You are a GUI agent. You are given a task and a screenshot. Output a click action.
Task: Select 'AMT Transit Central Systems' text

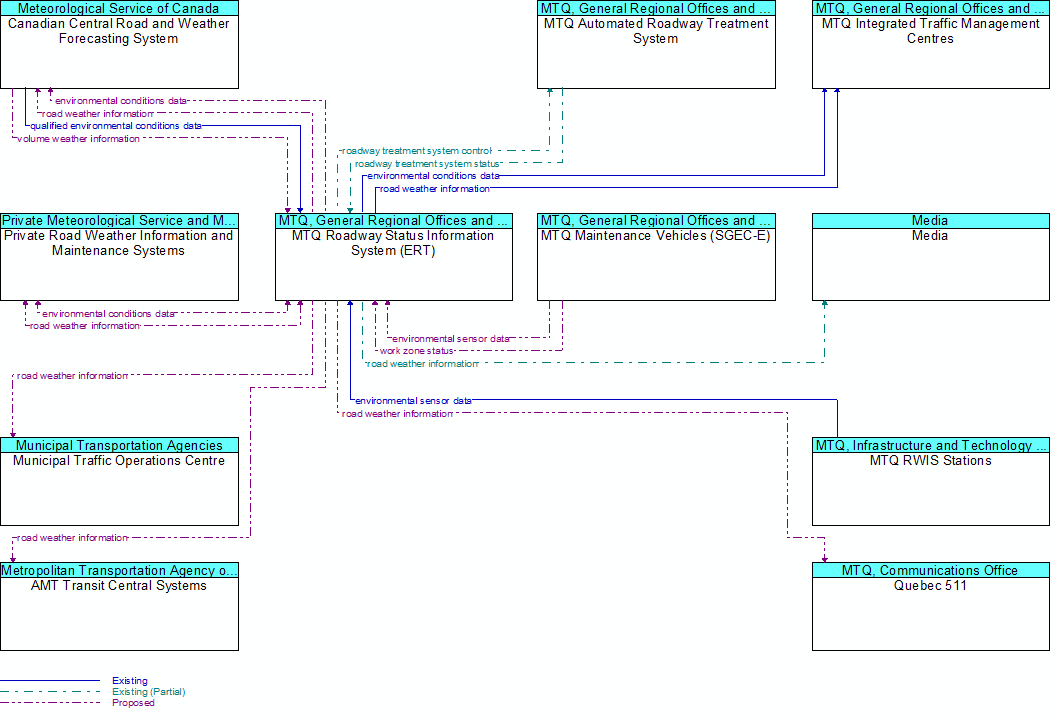(x=119, y=586)
